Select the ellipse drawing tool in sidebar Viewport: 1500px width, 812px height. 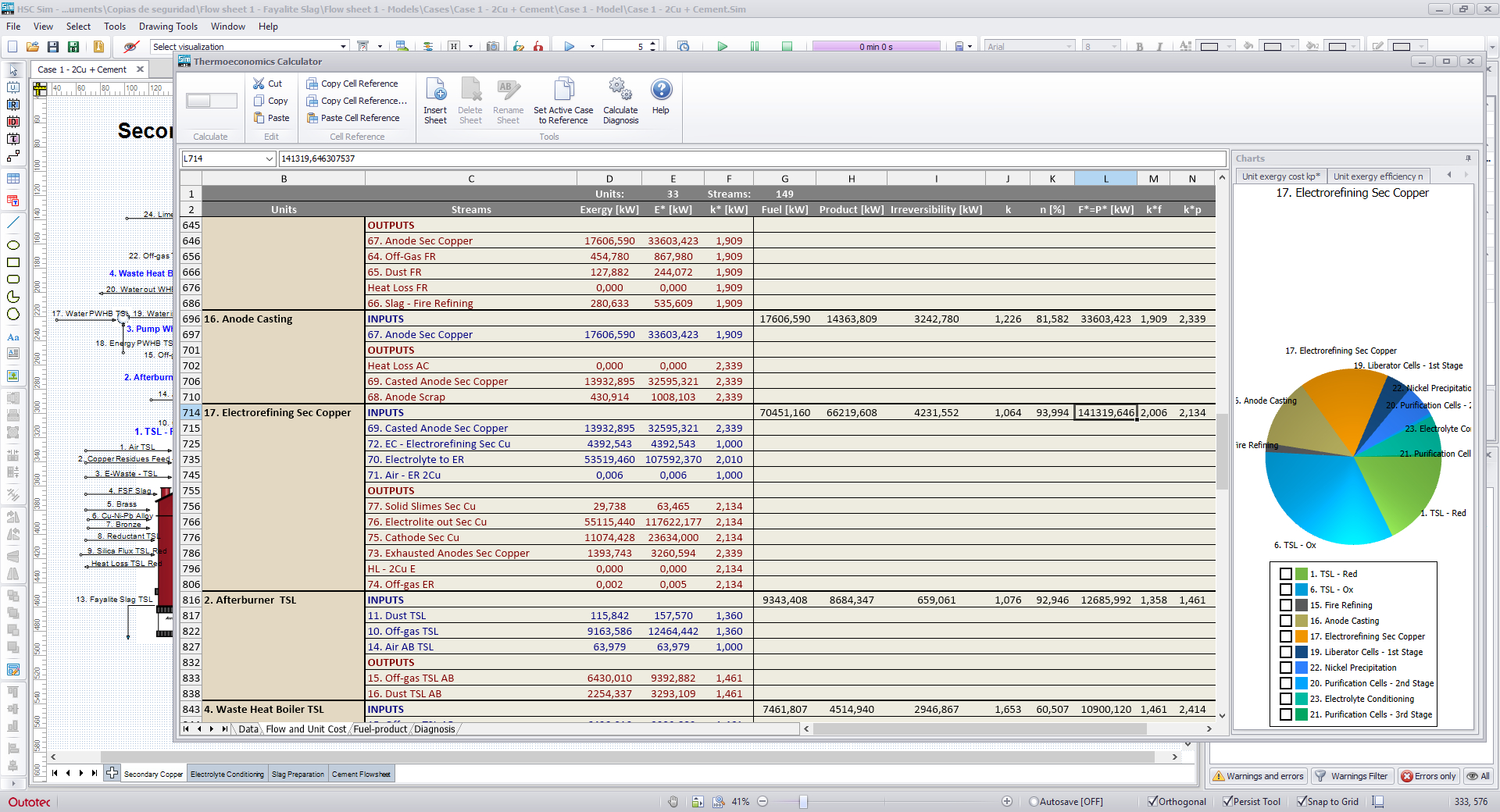[x=13, y=245]
